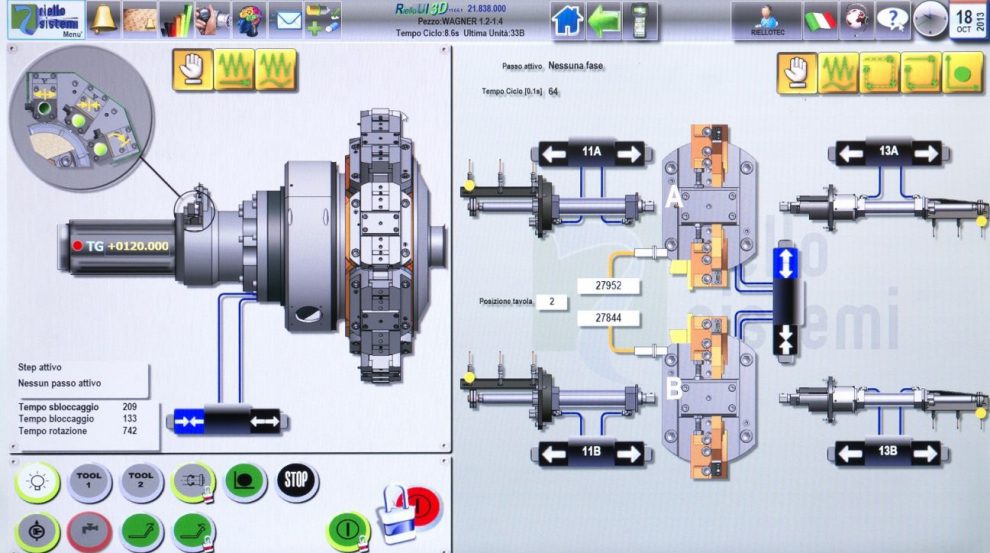Image resolution: width=990 pixels, height=553 pixels.
Task: Open the globe icon in the top bar
Action: coord(856,20)
